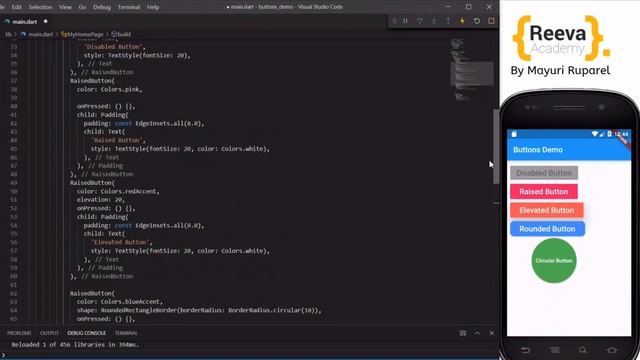Image resolution: width=640 pixels, height=360 pixels.
Task: Tap the emulator Home hardware key
Action: (x=612, y=350)
